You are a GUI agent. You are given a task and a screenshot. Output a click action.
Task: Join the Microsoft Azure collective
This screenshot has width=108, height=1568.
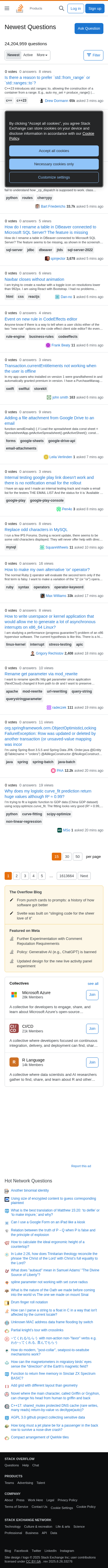(x=92, y=994)
